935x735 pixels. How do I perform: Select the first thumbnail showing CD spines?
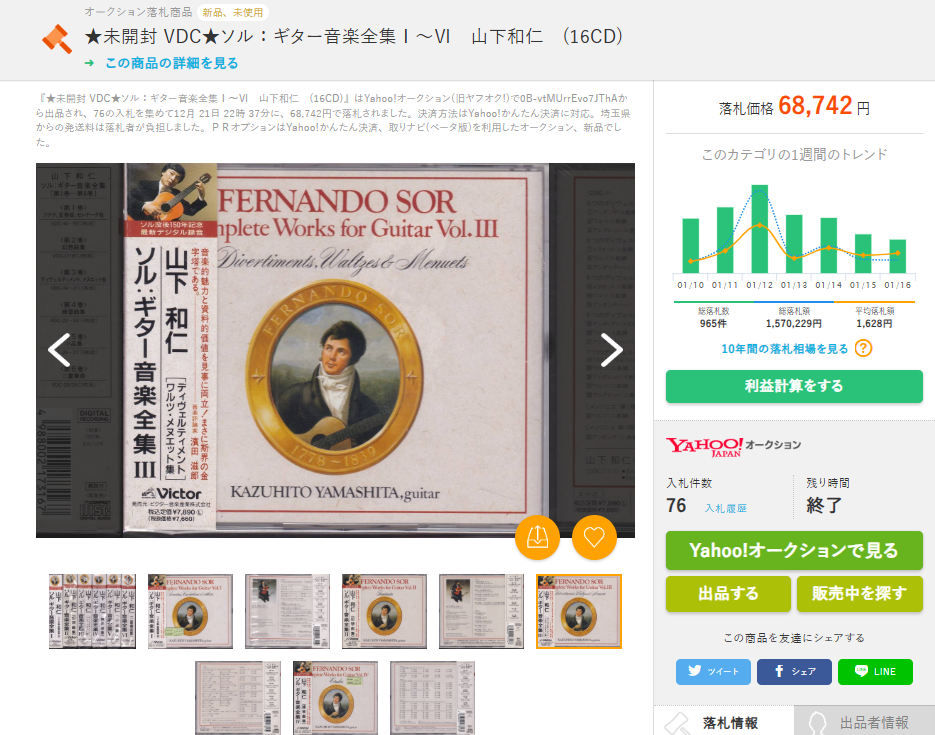point(92,611)
